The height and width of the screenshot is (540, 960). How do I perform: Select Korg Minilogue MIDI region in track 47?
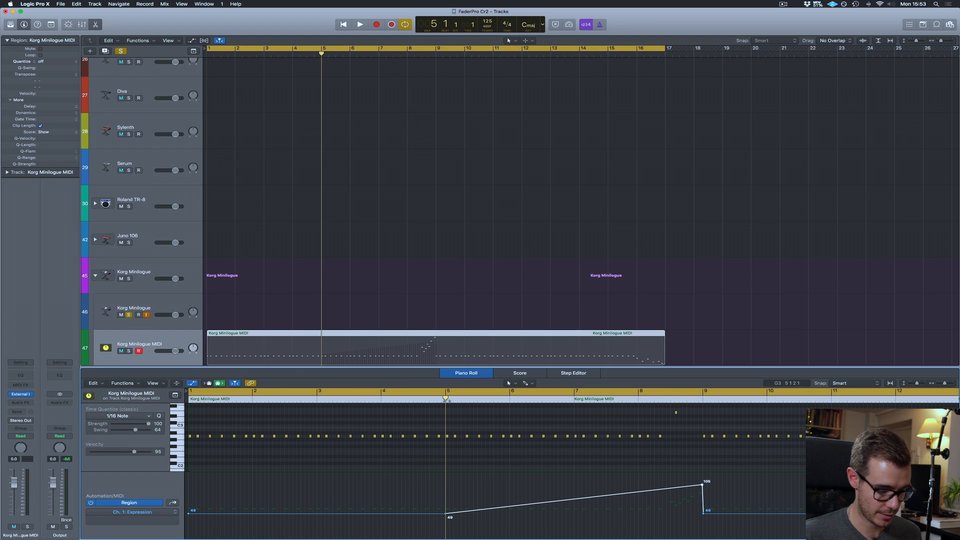pyautogui.click(x=435, y=348)
